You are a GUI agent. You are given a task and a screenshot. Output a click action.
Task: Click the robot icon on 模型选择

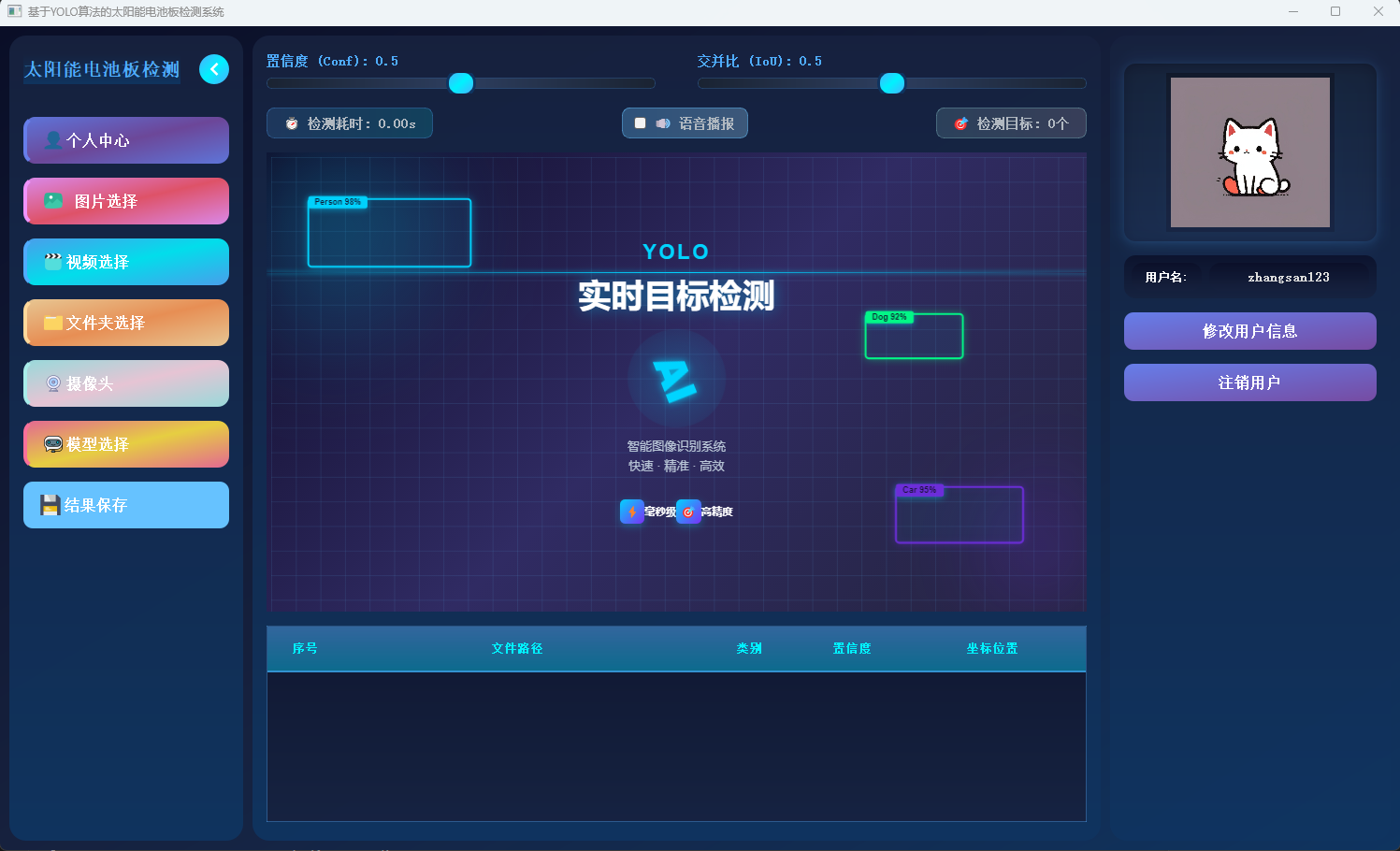click(54, 443)
